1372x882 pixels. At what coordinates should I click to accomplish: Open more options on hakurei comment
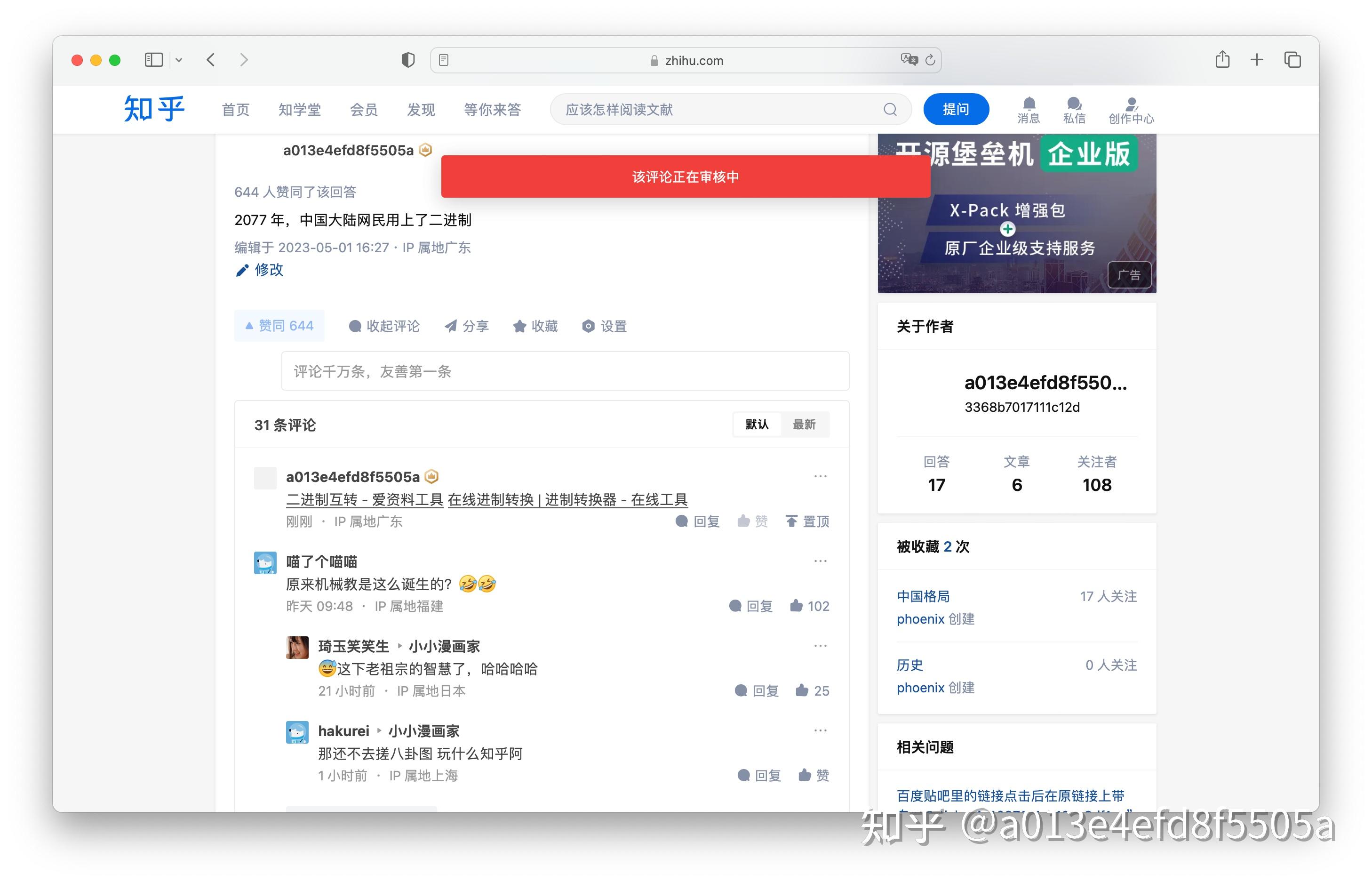(x=820, y=731)
